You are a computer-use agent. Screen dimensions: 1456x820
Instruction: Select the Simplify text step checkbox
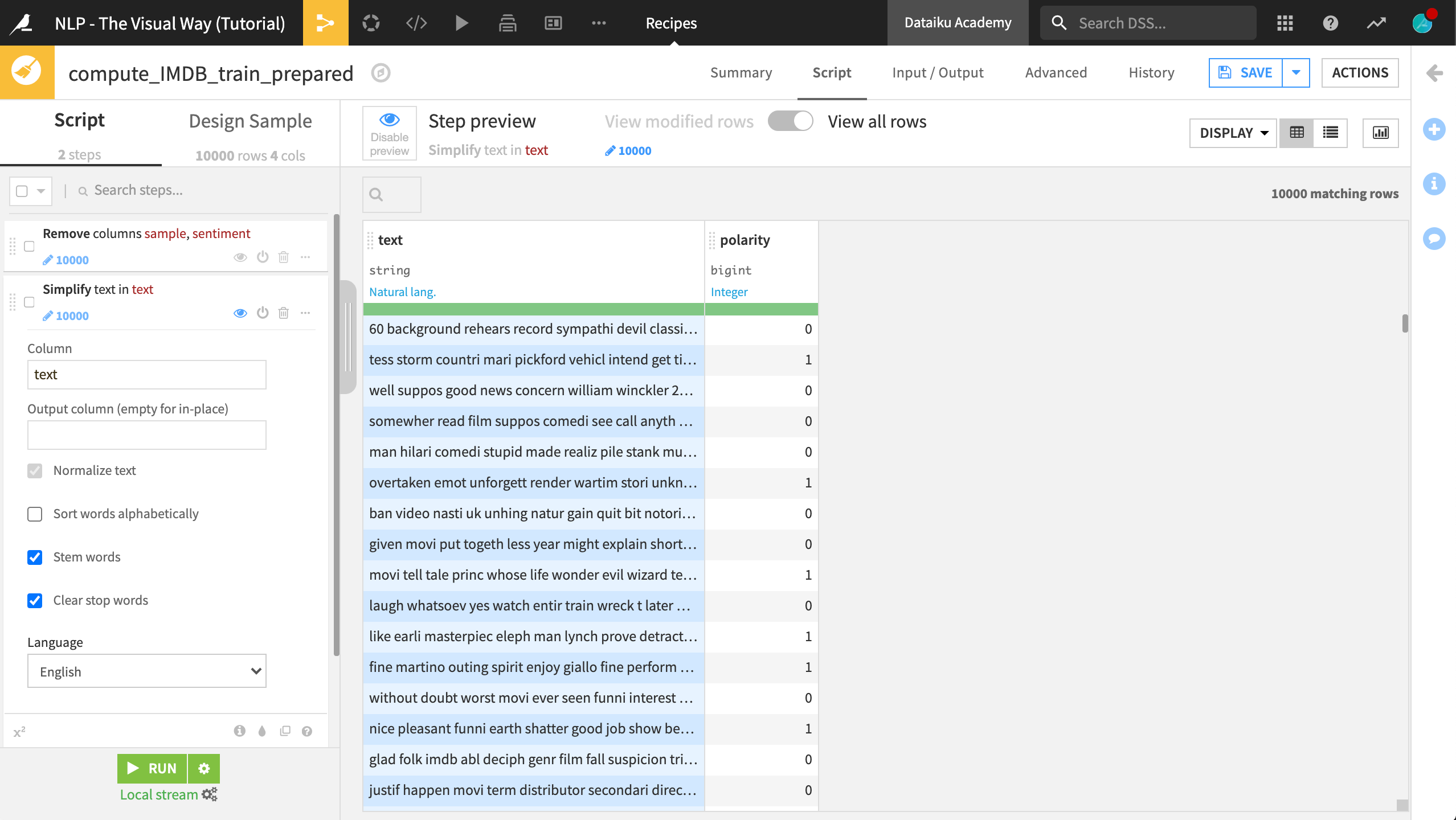[29, 302]
